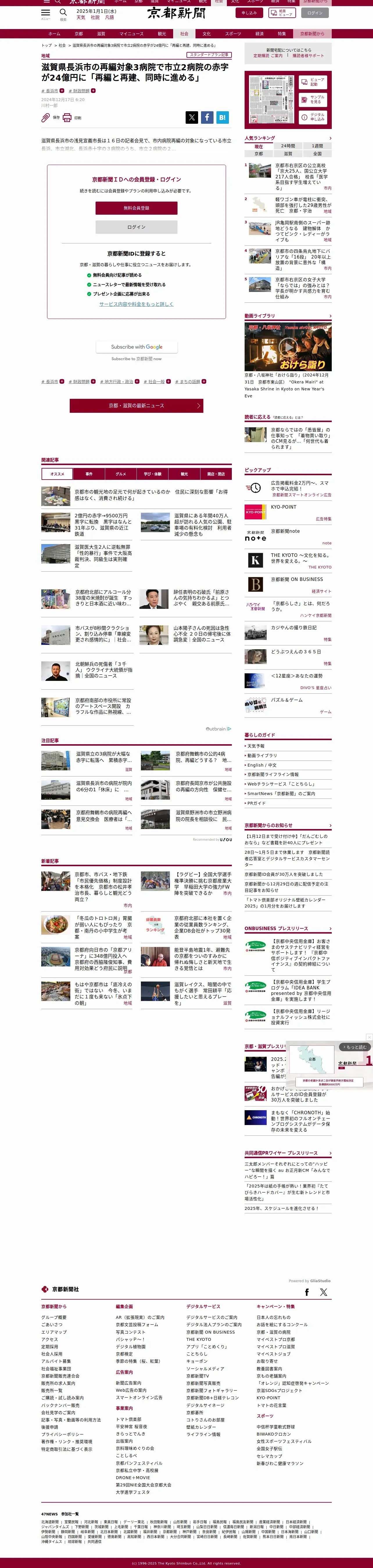Click the 京都新聞 masthead logo
Screen dimensions: 373x1568
(x=176, y=13)
